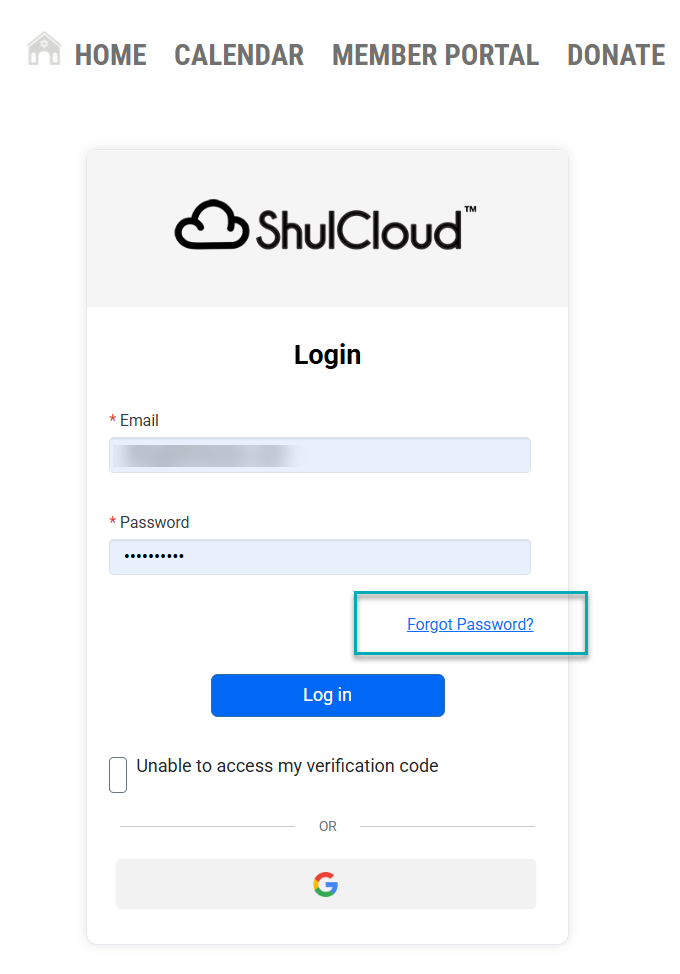
Task: Click the Email field label
Action: (139, 420)
